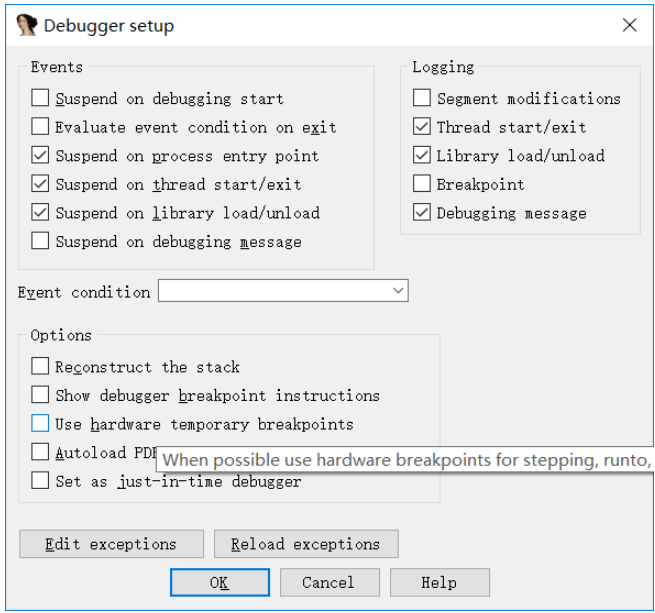This screenshot has height=613, width=655.
Task: Open the Edit exceptions dialog
Action: [x=111, y=545]
